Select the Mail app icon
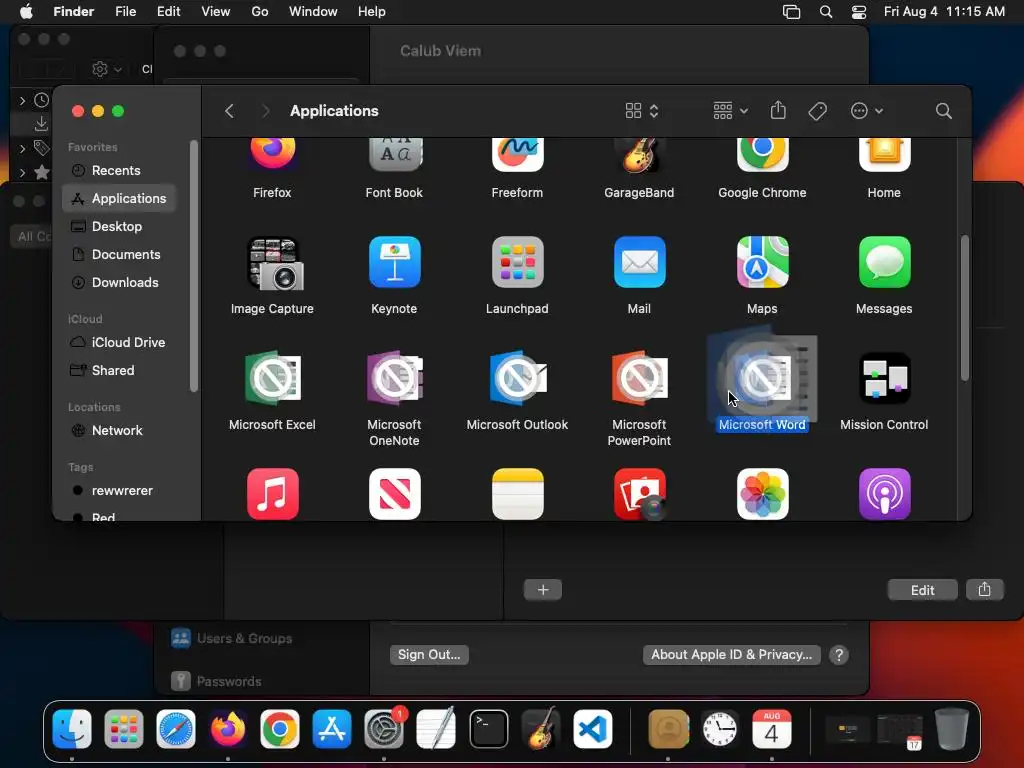This screenshot has width=1024, height=768. [x=639, y=262]
